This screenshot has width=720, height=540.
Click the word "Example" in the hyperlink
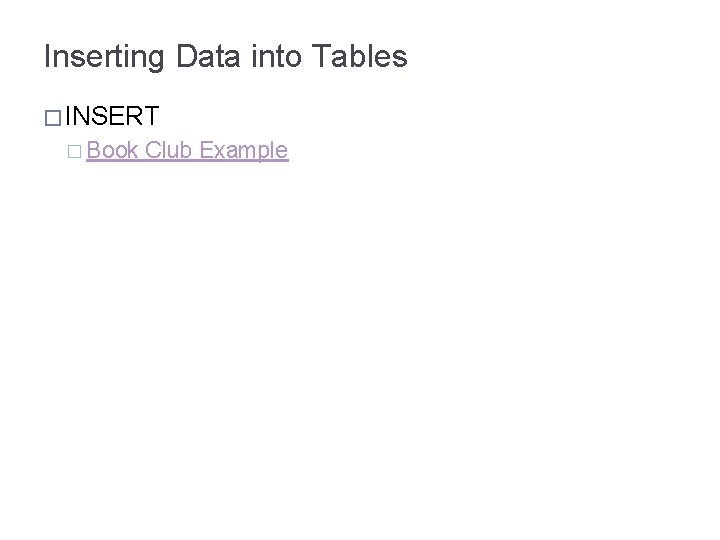[x=243, y=151]
